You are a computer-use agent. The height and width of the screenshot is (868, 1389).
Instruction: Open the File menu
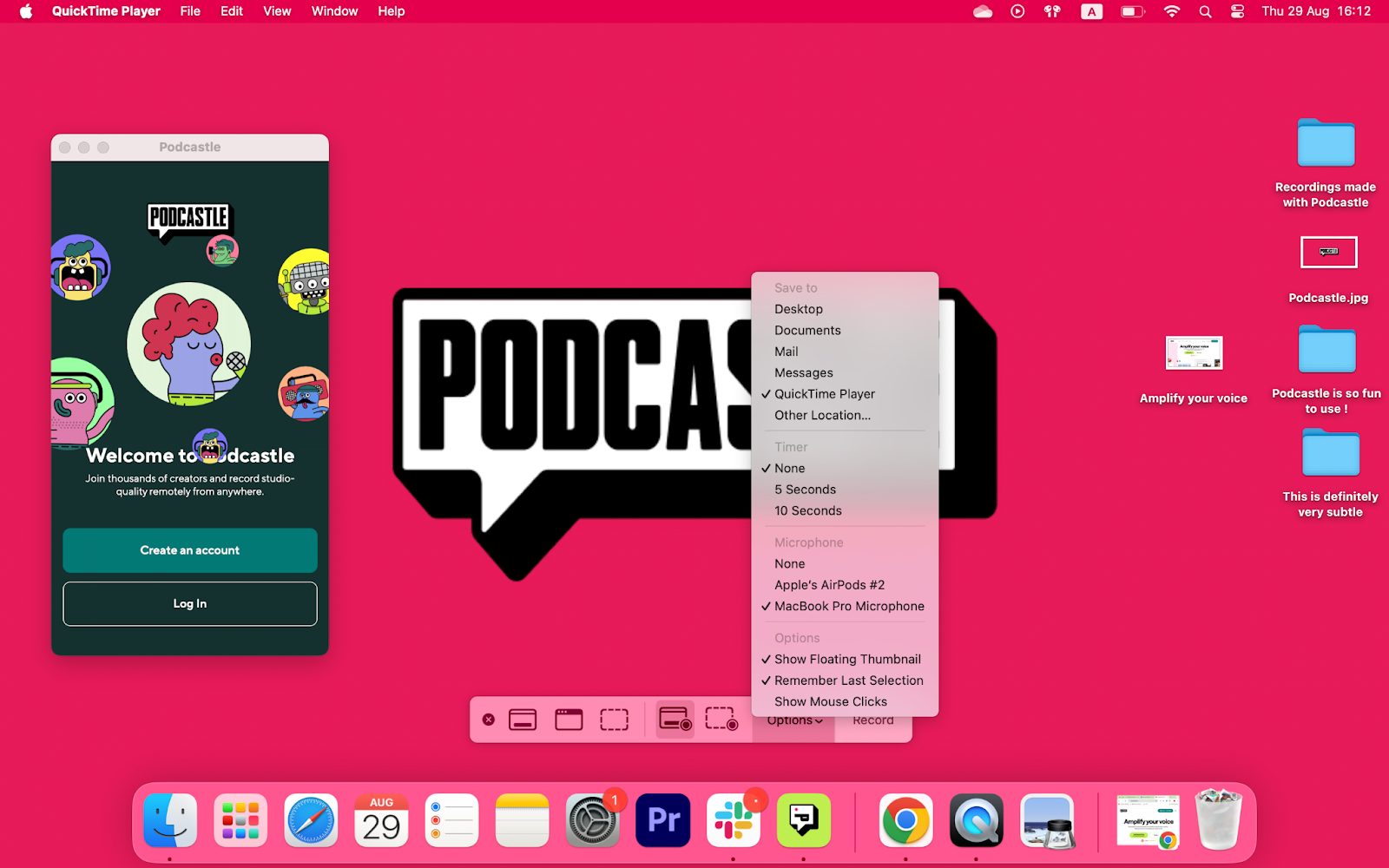tap(190, 11)
